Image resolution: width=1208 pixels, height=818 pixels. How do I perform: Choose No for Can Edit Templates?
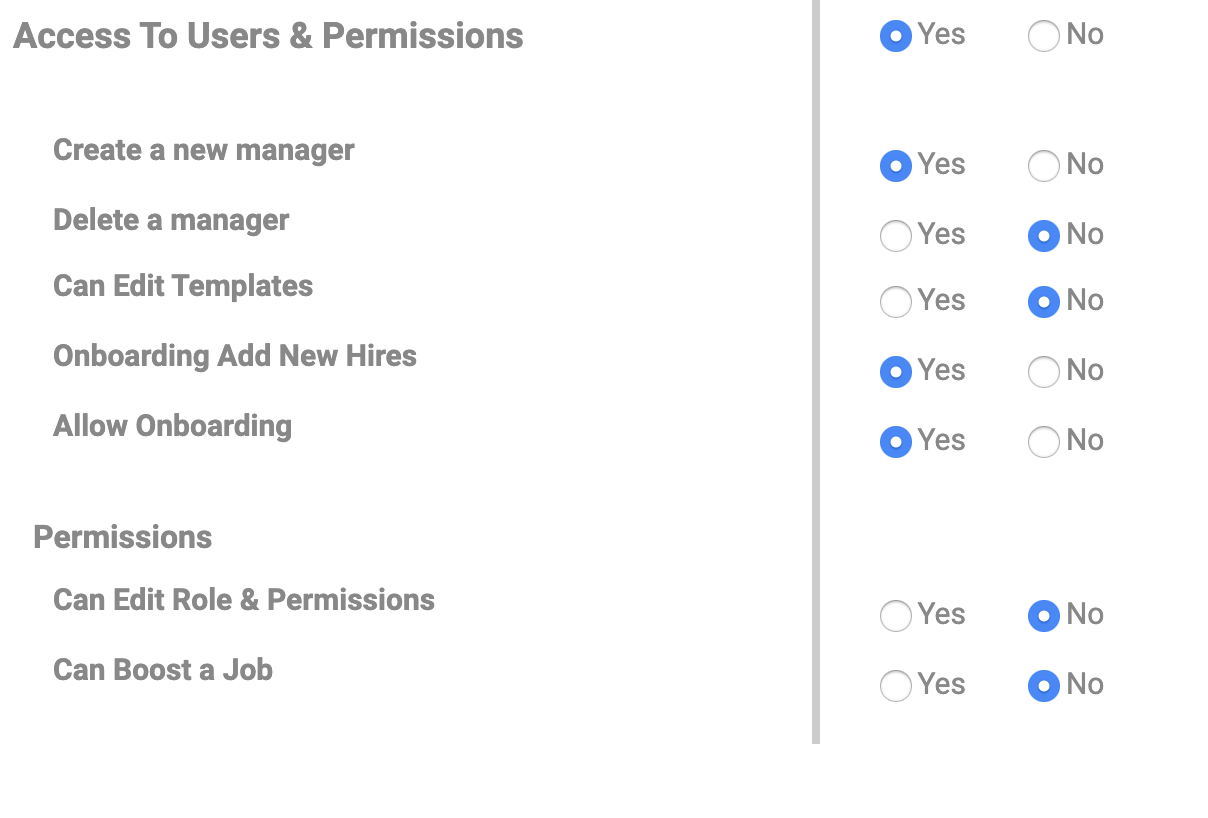point(1044,302)
